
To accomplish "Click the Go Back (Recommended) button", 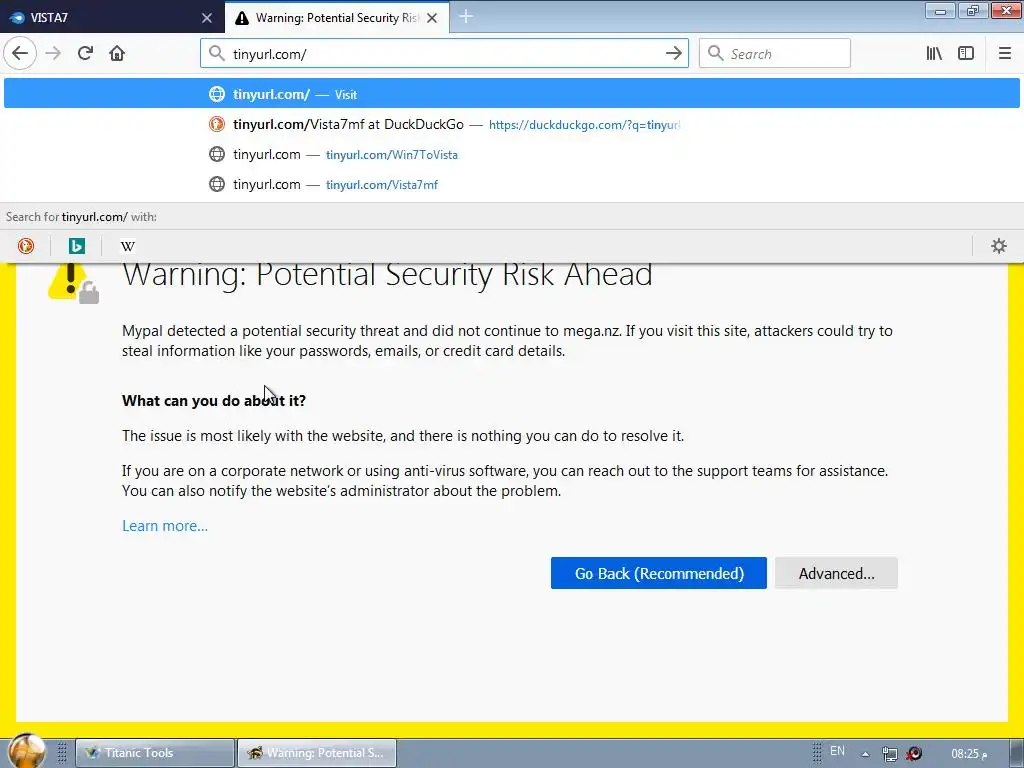I will 658,573.
